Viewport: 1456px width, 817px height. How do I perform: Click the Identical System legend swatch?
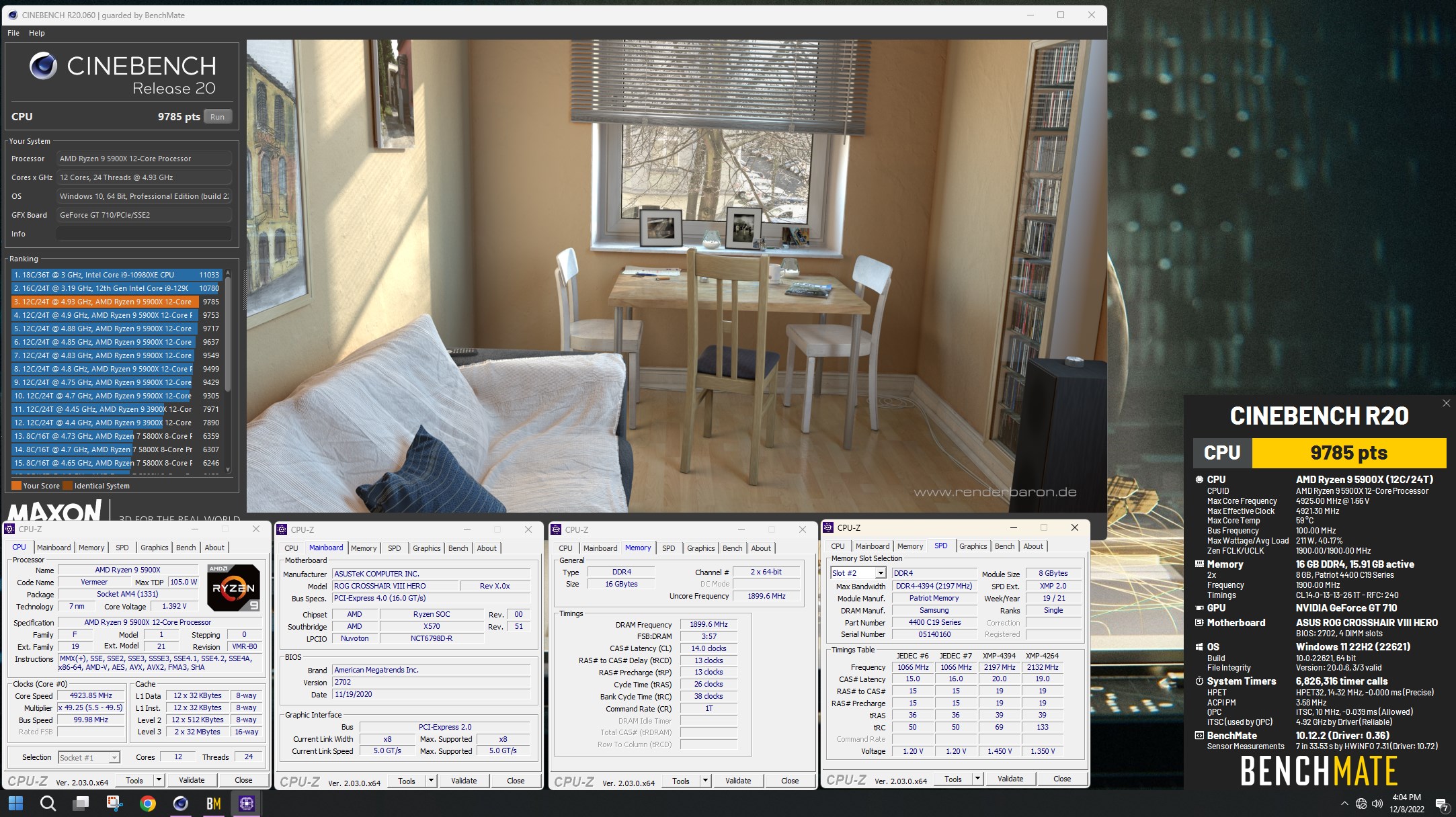coord(67,486)
